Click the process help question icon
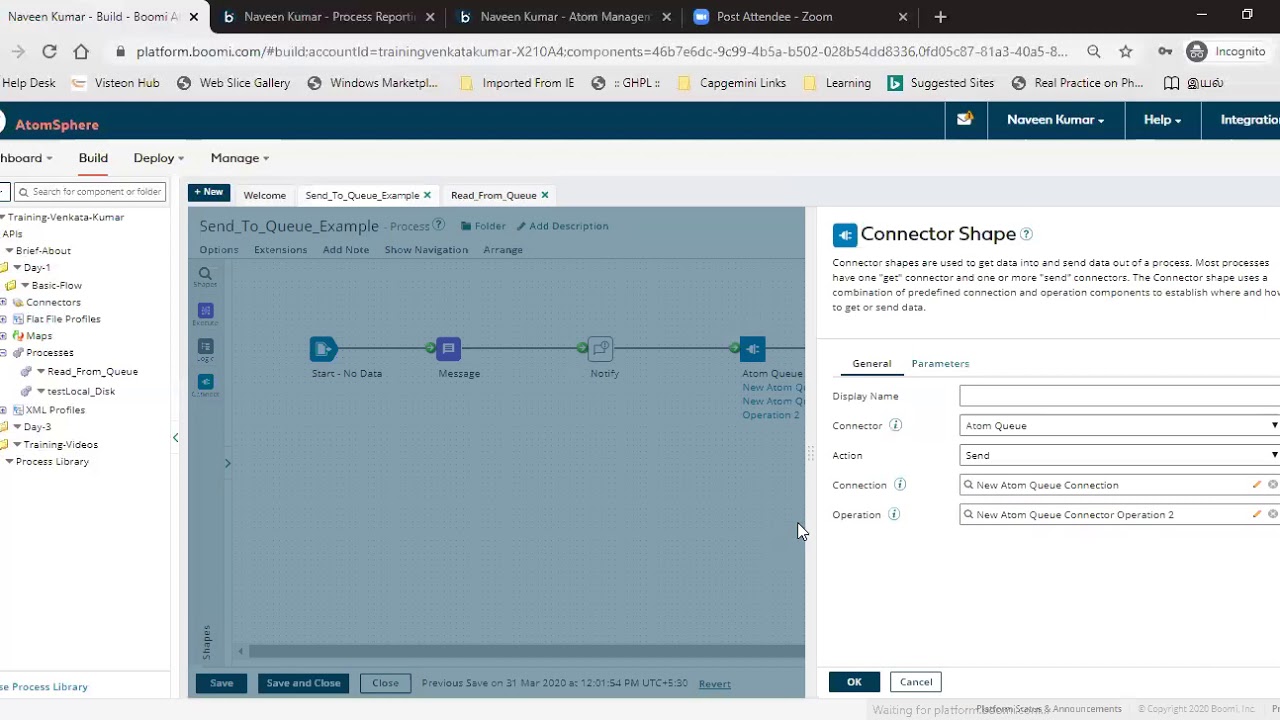The width and height of the screenshot is (1280, 720). tap(438, 225)
